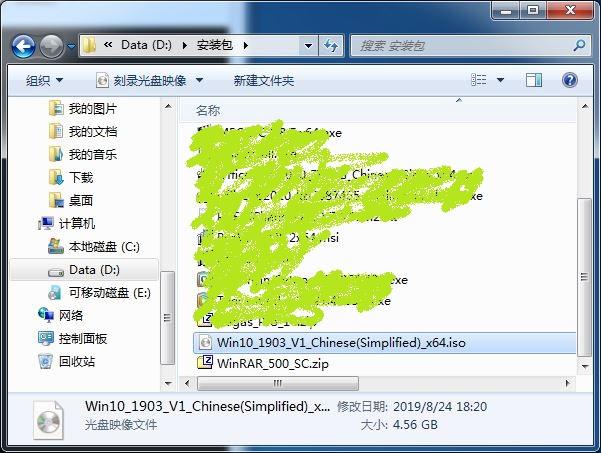Click the 网络 network icon
Screen dimensions: 601x453
point(46,315)
